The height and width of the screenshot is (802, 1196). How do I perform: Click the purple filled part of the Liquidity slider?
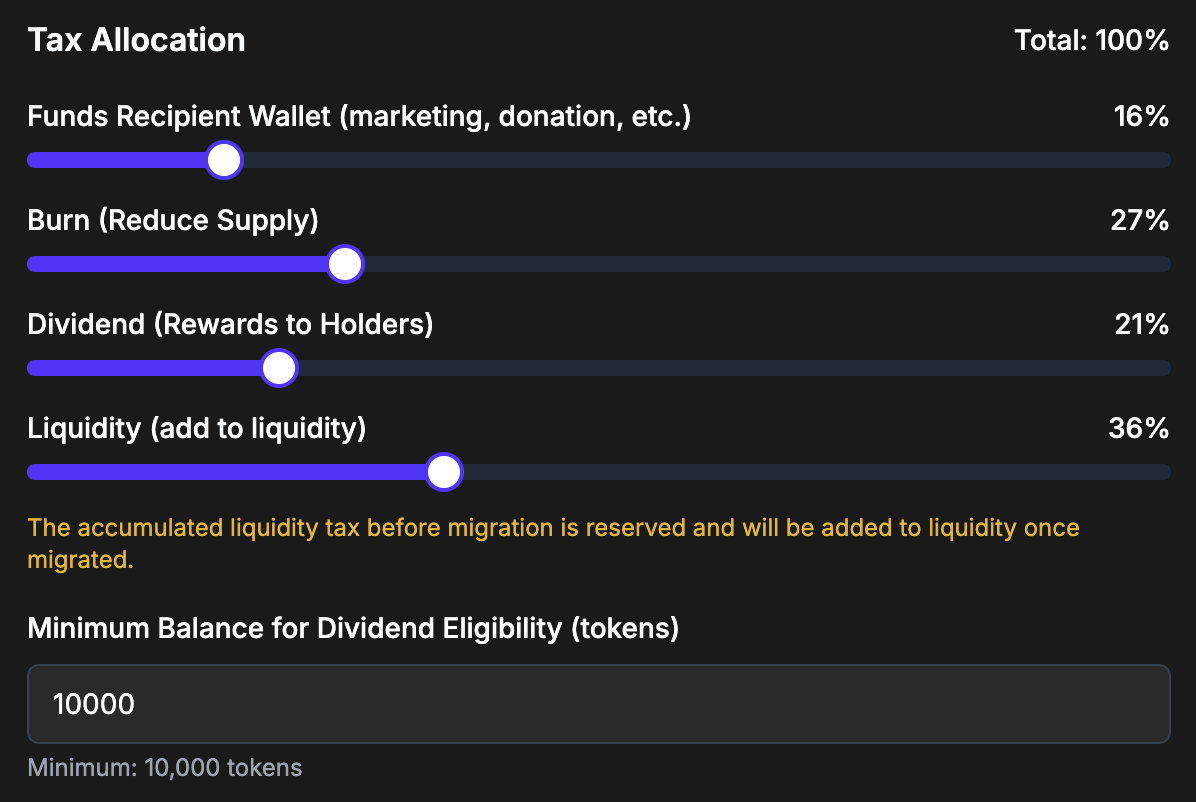coord(230,472)
